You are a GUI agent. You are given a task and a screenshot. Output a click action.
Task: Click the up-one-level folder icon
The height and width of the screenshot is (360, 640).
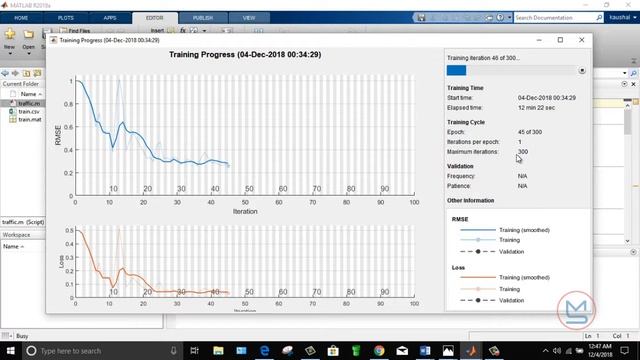(x=27, y=73)
